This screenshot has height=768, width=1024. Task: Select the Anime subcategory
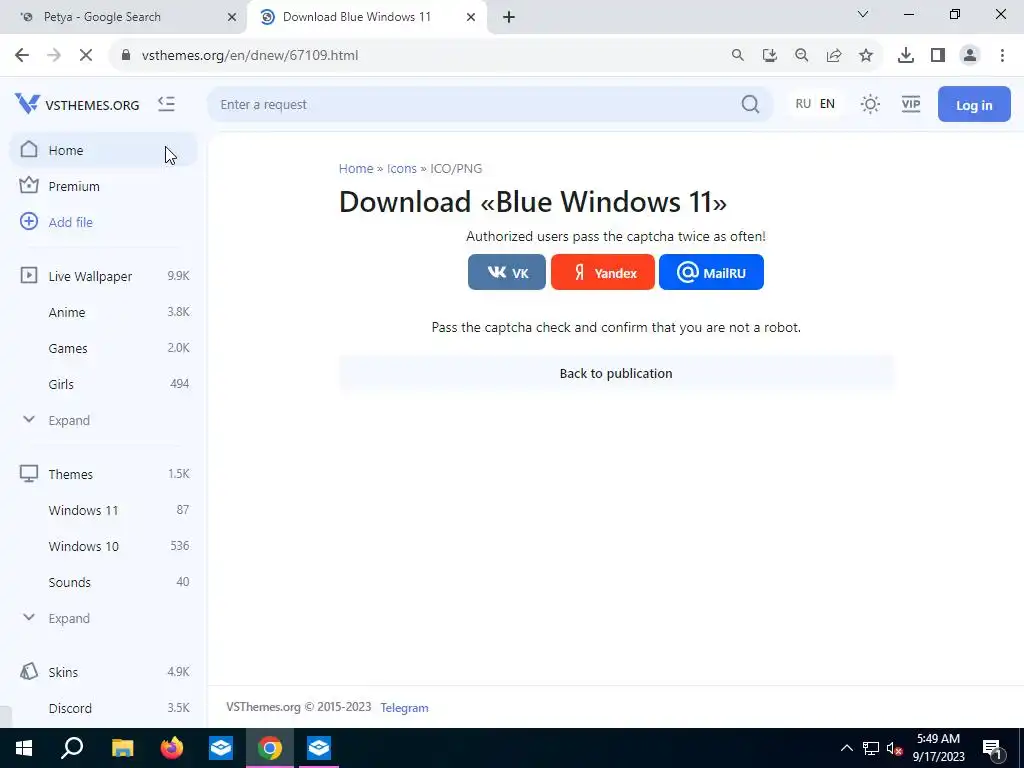point(103,312)
